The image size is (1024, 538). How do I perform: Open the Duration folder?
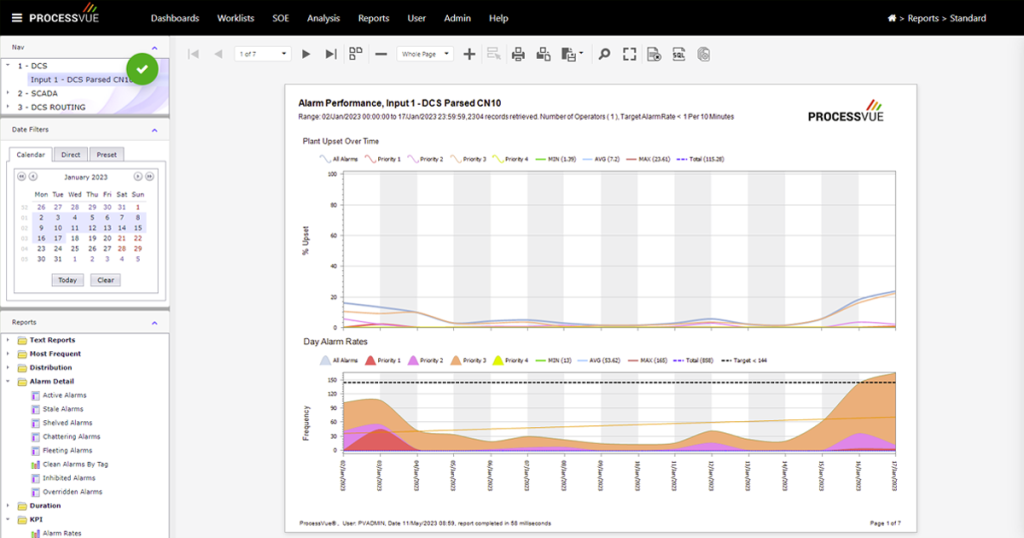coord(44,505)
